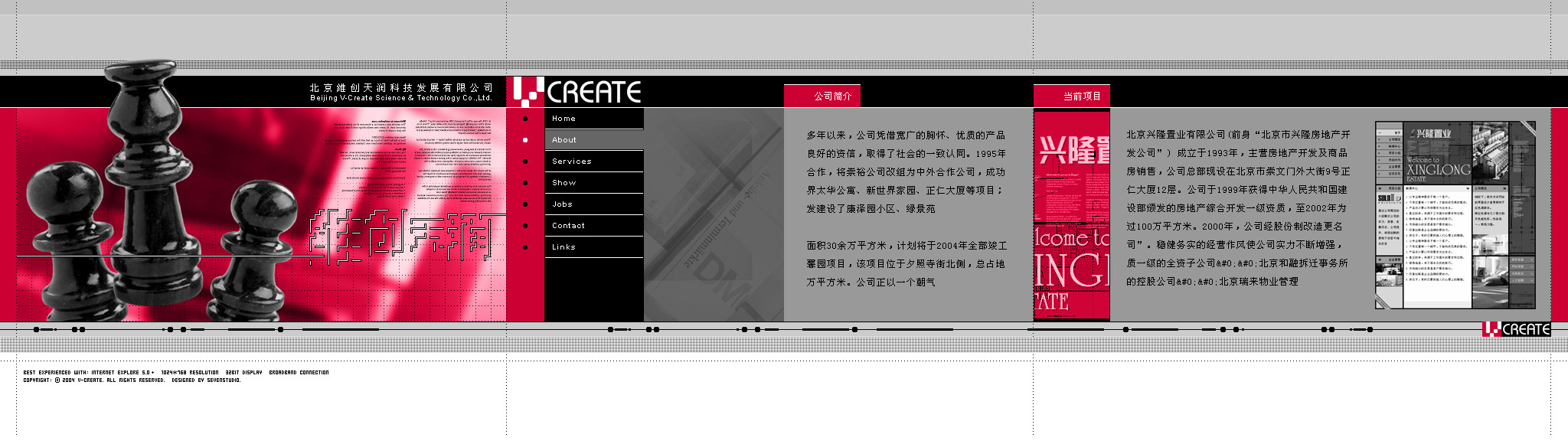Open the Jobs menu item
The height and width of the screenshot is (444, 1568).
click(593, 204)
